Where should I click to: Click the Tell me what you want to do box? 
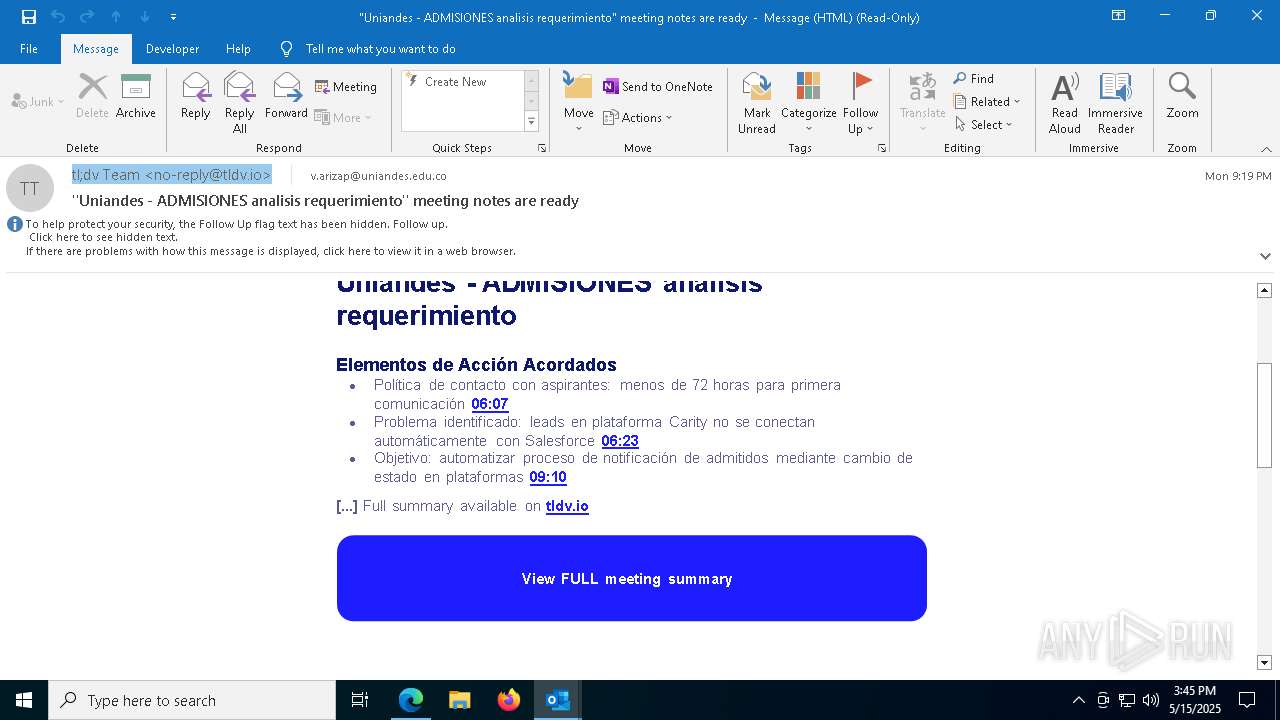click(x=380, y=48)
